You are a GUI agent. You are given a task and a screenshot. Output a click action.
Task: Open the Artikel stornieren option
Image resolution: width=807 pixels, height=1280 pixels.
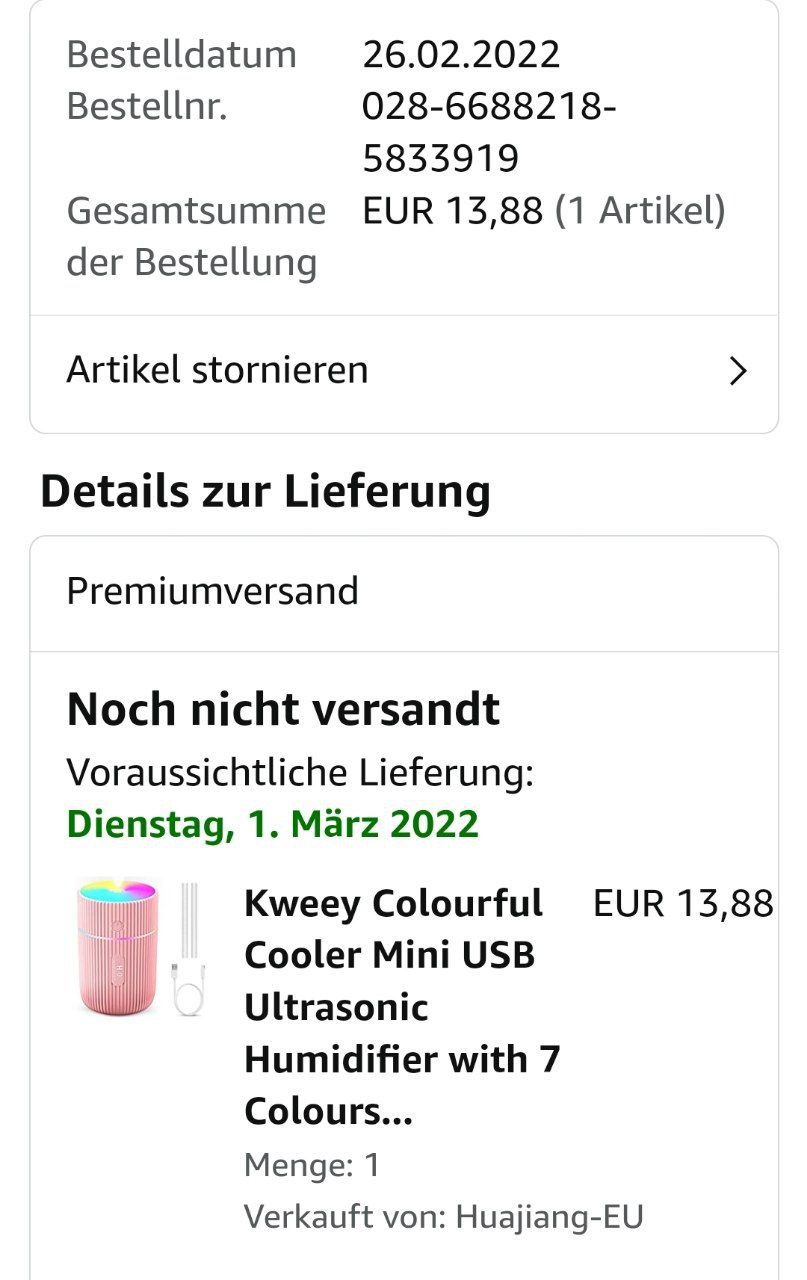tap(217, 370)
